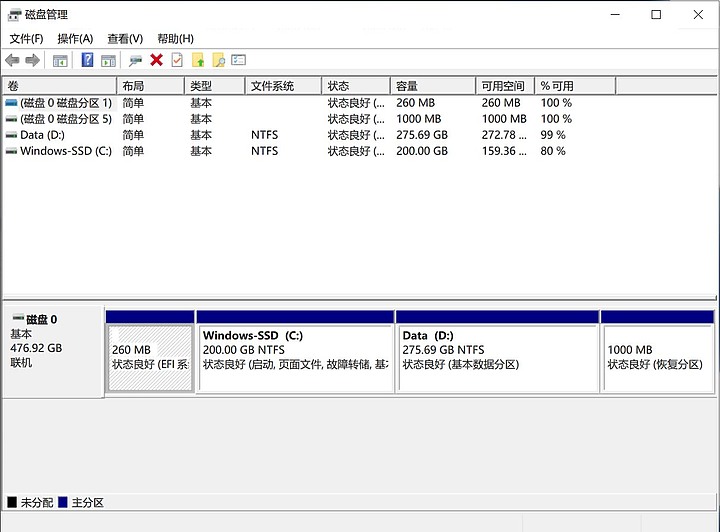The height and width of the screenshot is (532, 720).
Task: Maximize the Disk Management window
Action: [656, 15]
